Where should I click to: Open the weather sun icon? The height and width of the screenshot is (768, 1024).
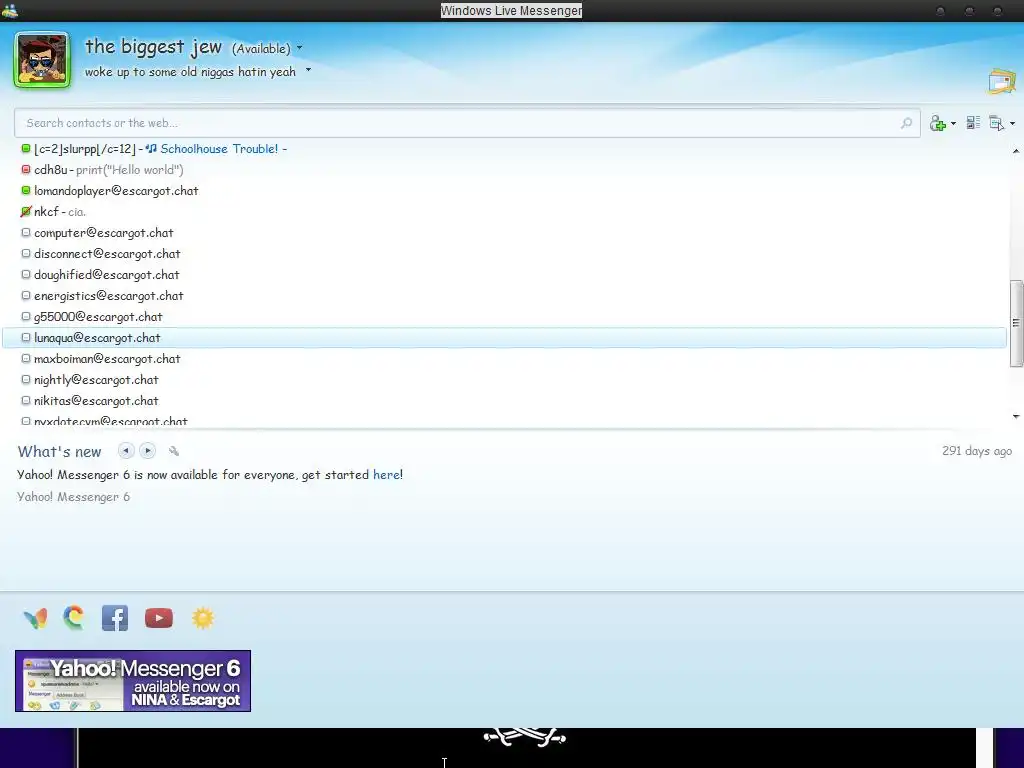202,618
